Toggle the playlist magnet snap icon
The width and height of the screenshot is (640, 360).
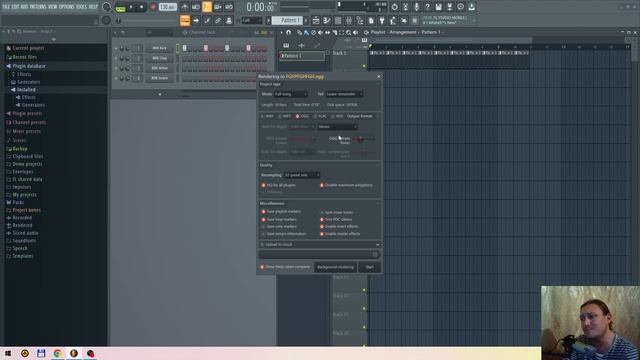point(289,32)
